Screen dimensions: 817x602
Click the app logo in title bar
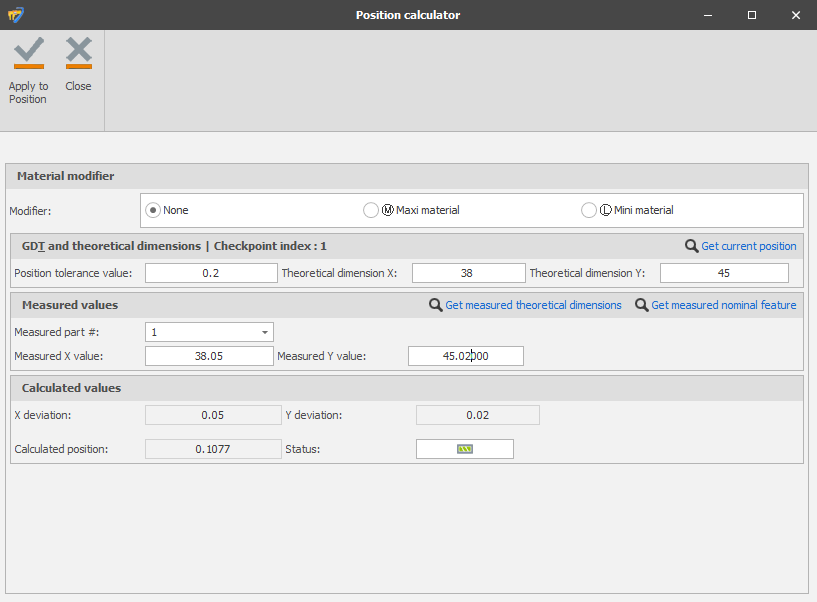coord(14,15)
